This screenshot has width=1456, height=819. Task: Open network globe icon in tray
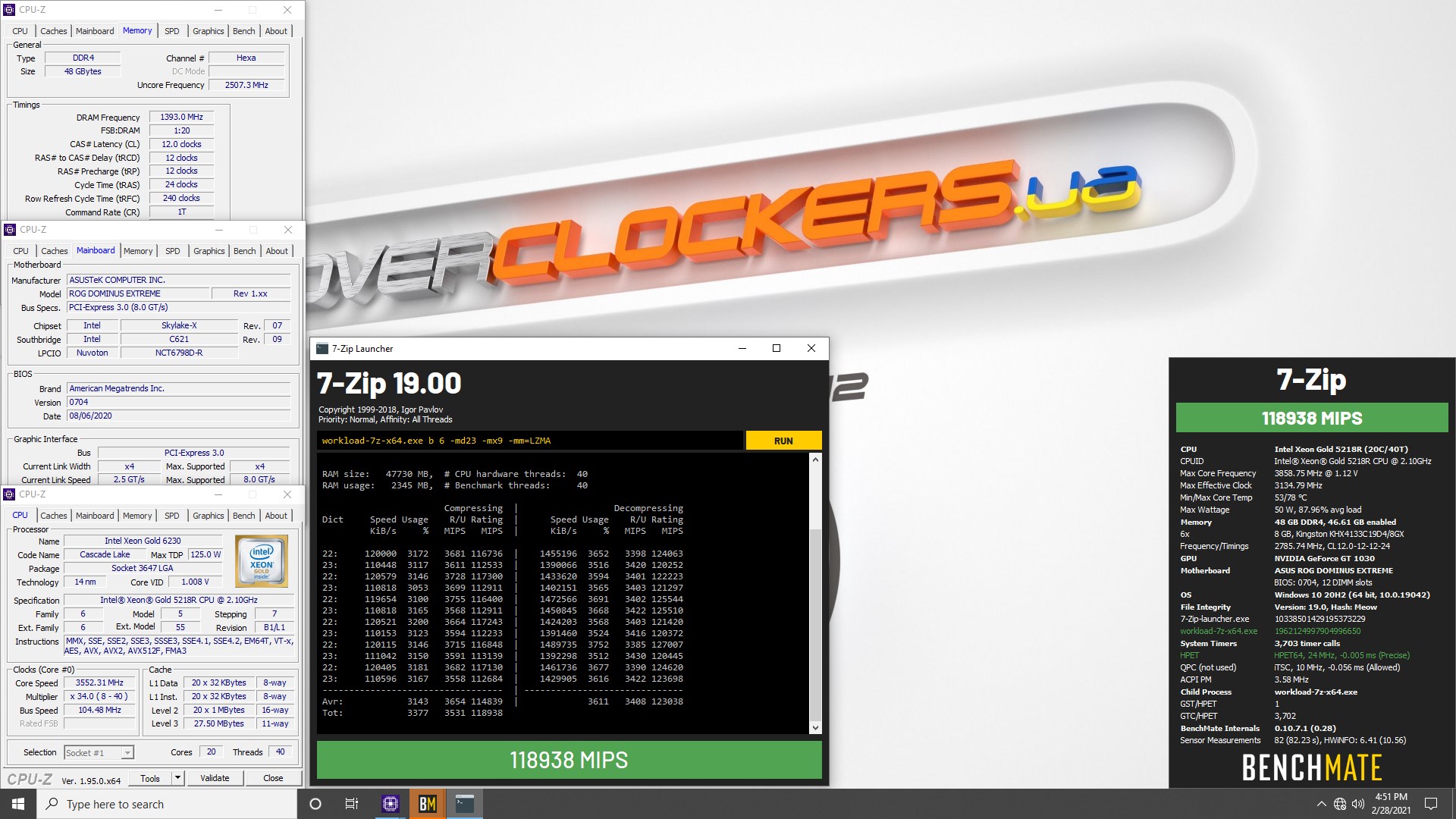point(1340,804)
